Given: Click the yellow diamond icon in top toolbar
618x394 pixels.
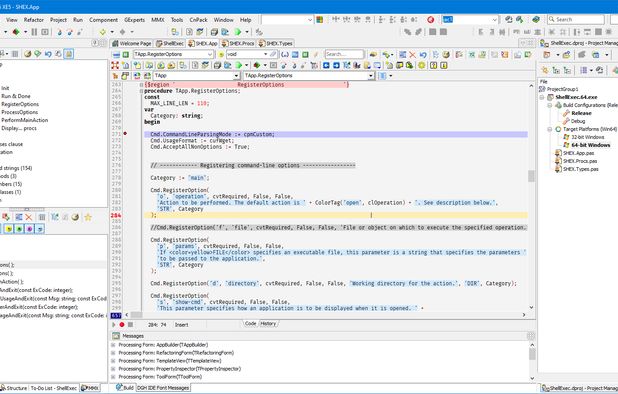Looking at the screenshot, I should (102, 32).
